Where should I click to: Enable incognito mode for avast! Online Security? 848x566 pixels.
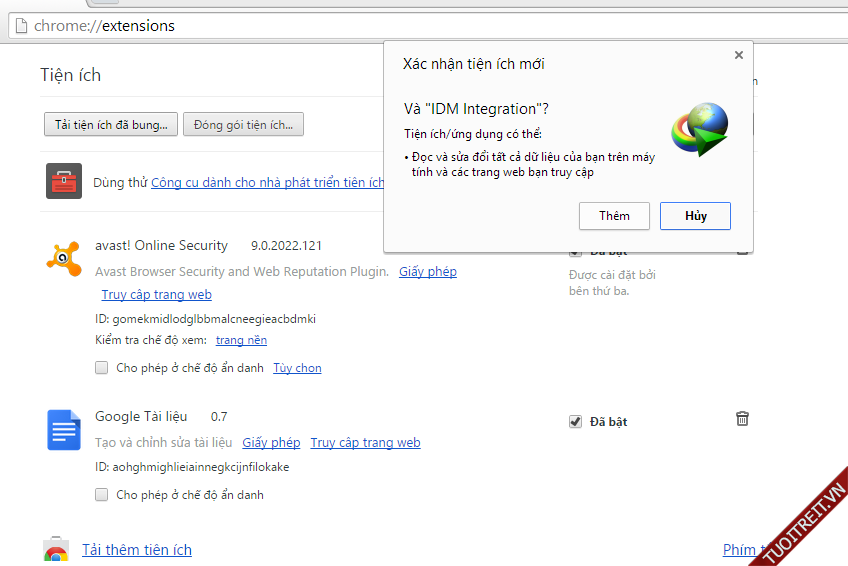point(102,368)
